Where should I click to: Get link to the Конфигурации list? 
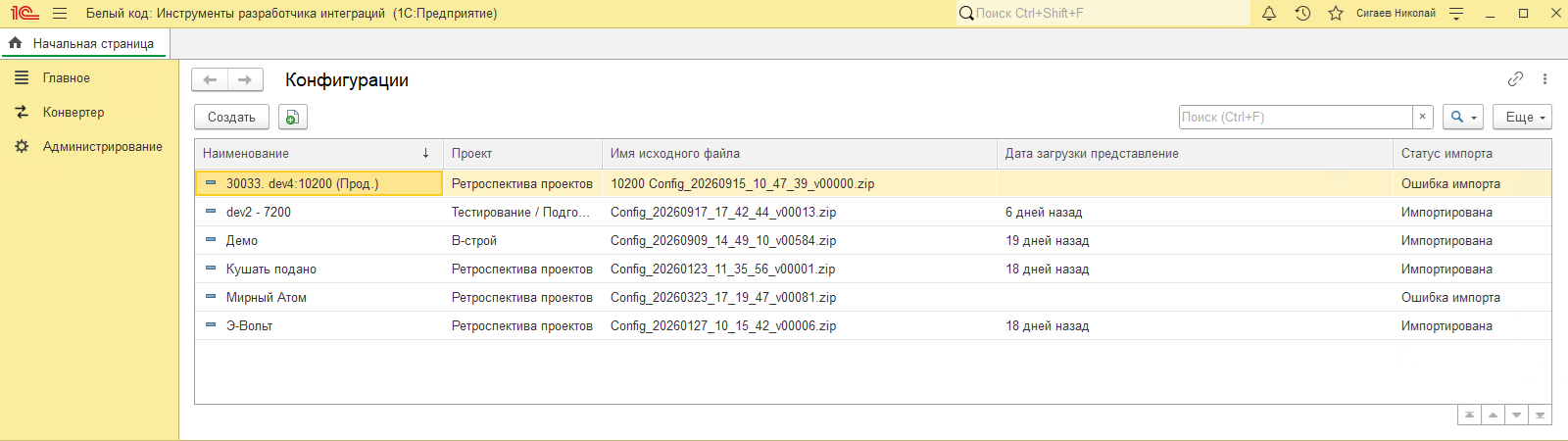click(x=1515, y=79)
